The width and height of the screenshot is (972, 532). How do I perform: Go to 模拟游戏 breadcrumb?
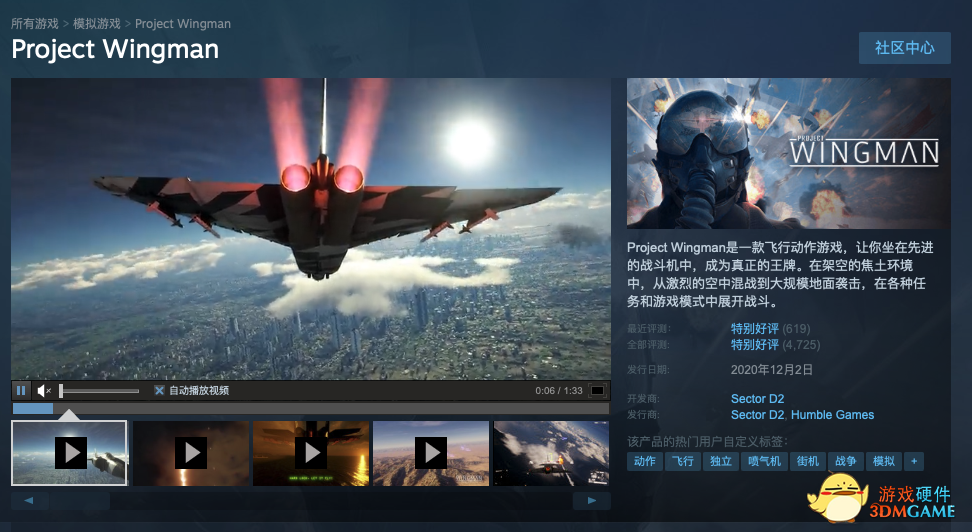coord(97,24)
